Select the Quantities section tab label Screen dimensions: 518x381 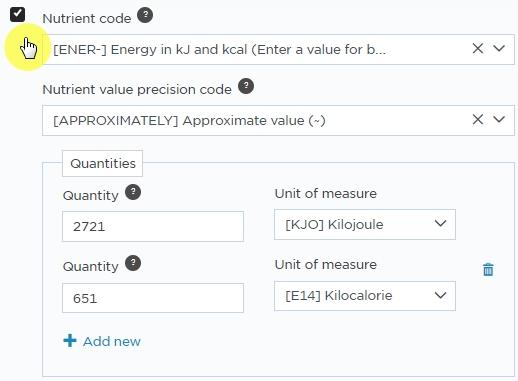tap(103, 163)
